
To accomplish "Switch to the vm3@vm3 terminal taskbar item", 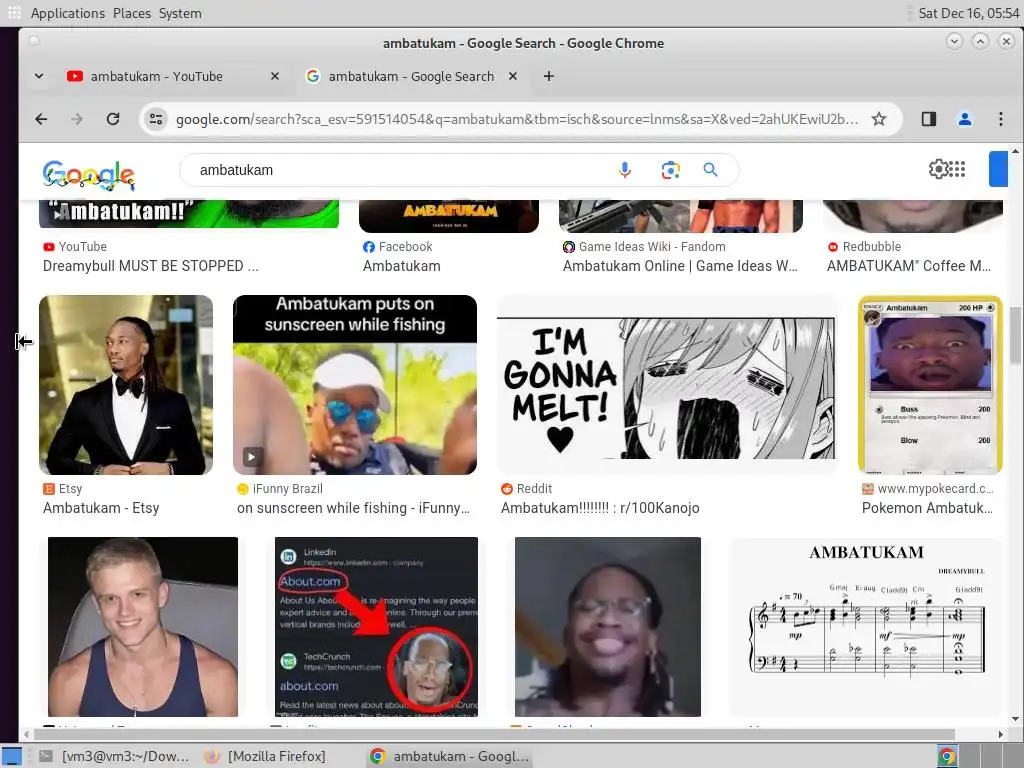I will pos(114,756).
